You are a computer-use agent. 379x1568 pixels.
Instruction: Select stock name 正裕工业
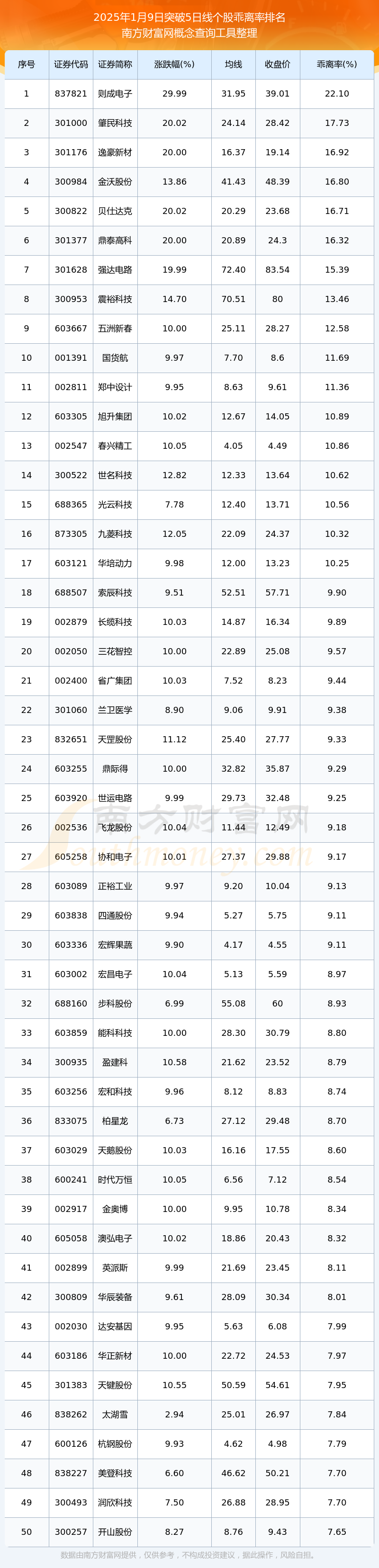(115, 886)
